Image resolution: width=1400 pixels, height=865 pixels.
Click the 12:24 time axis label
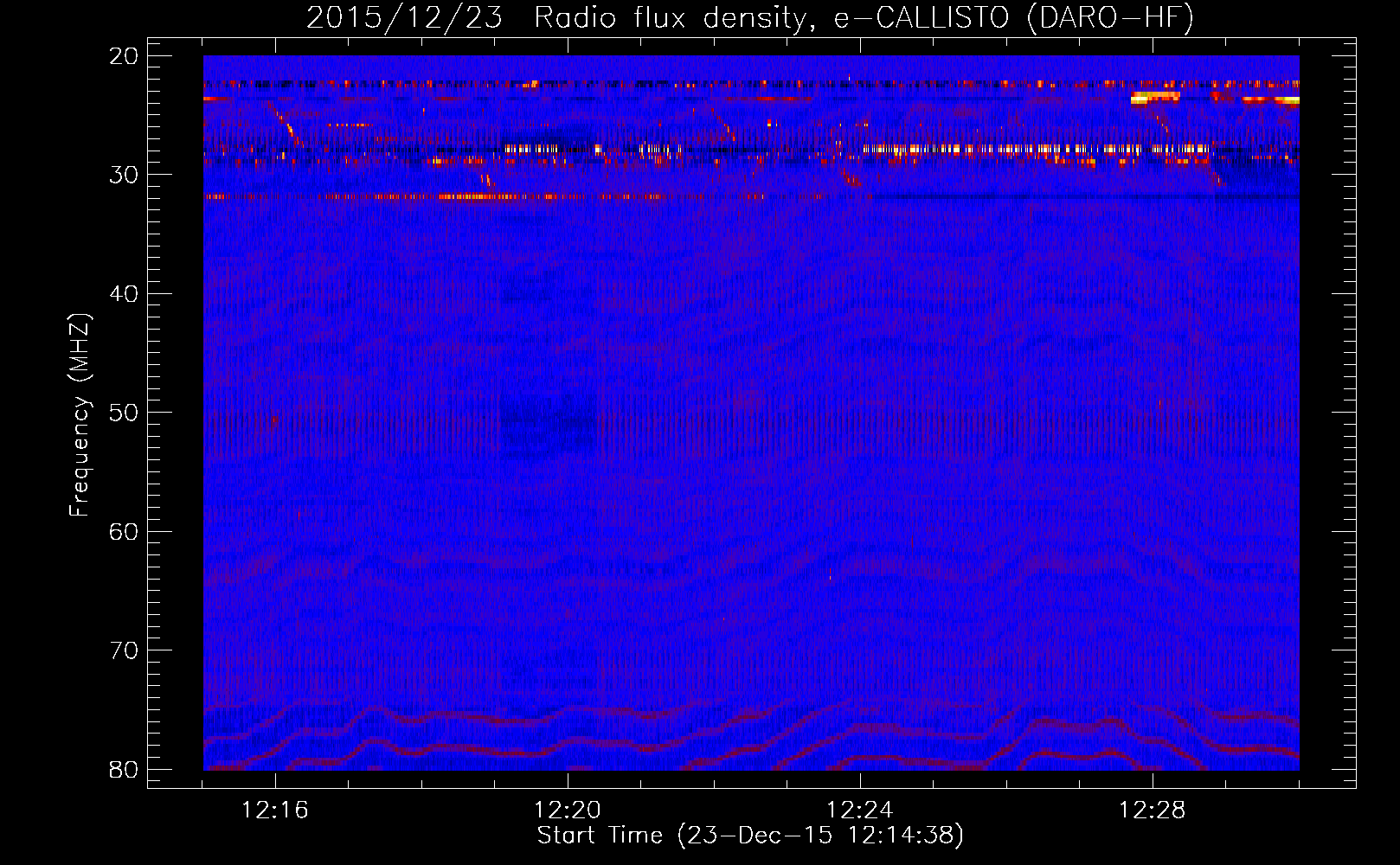pos(860,811)
